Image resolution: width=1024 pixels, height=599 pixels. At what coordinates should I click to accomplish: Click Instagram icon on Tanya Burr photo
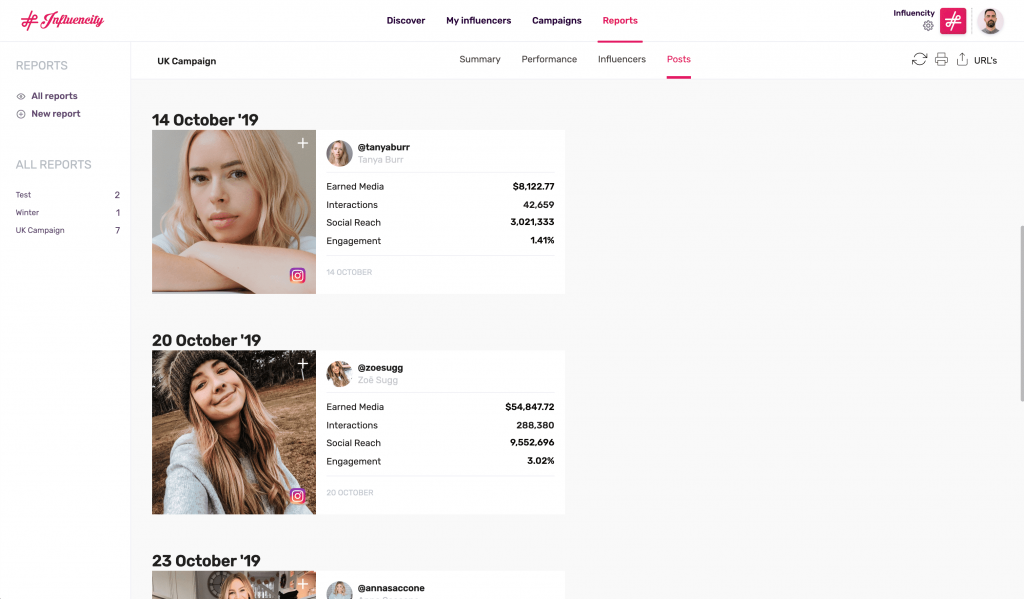coord(297,276)
